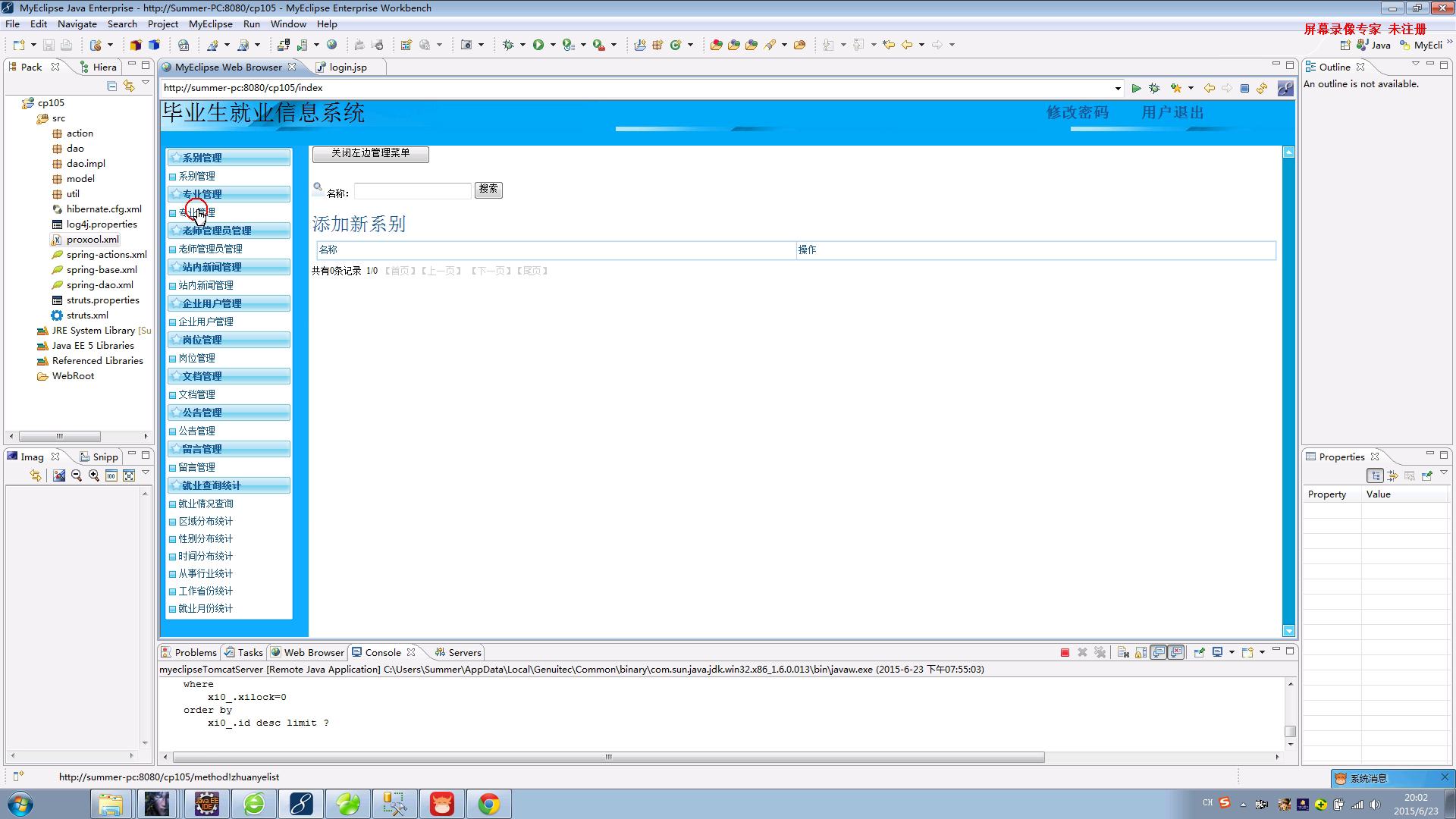Open Outline view menu triangle

1416,64
